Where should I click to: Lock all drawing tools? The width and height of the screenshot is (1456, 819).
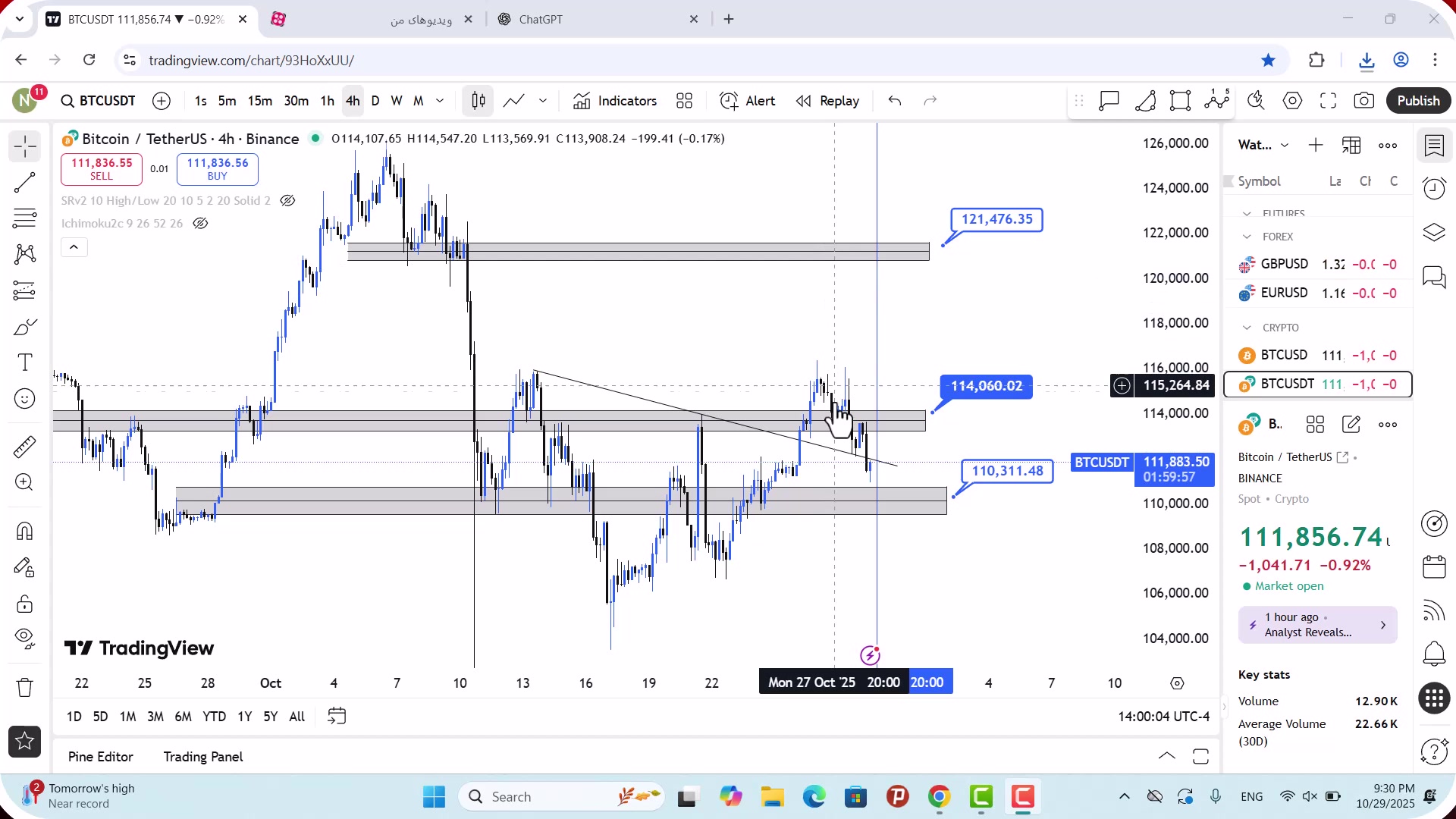(24, 604)
